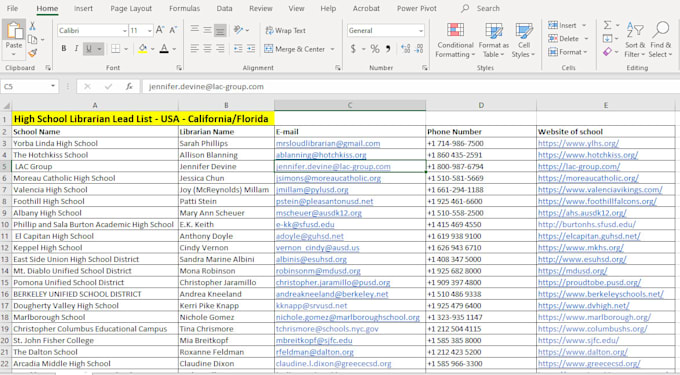This screenshot has width=680, height=375.
Task: Align text right
Action: click(x=220, y=49)
